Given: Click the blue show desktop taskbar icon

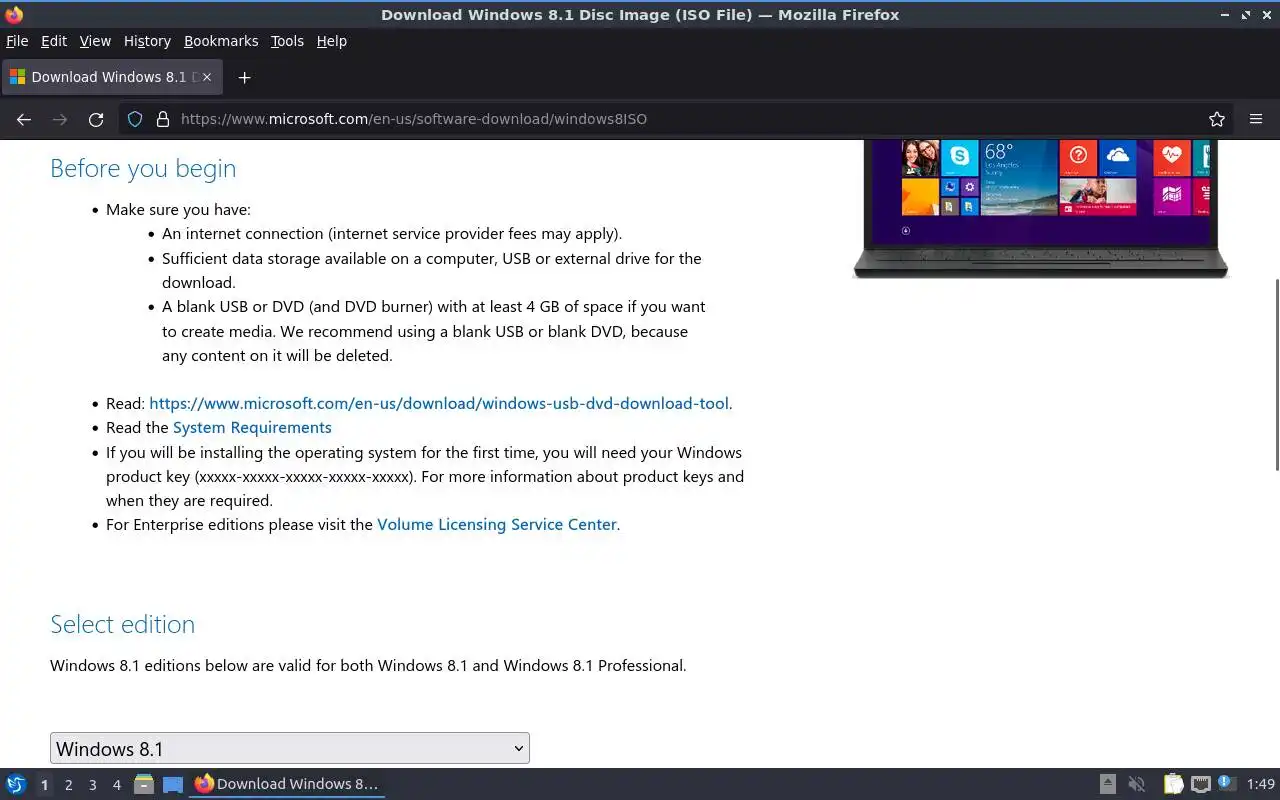Looking at the screenshot, I should (x=172, y=784).
